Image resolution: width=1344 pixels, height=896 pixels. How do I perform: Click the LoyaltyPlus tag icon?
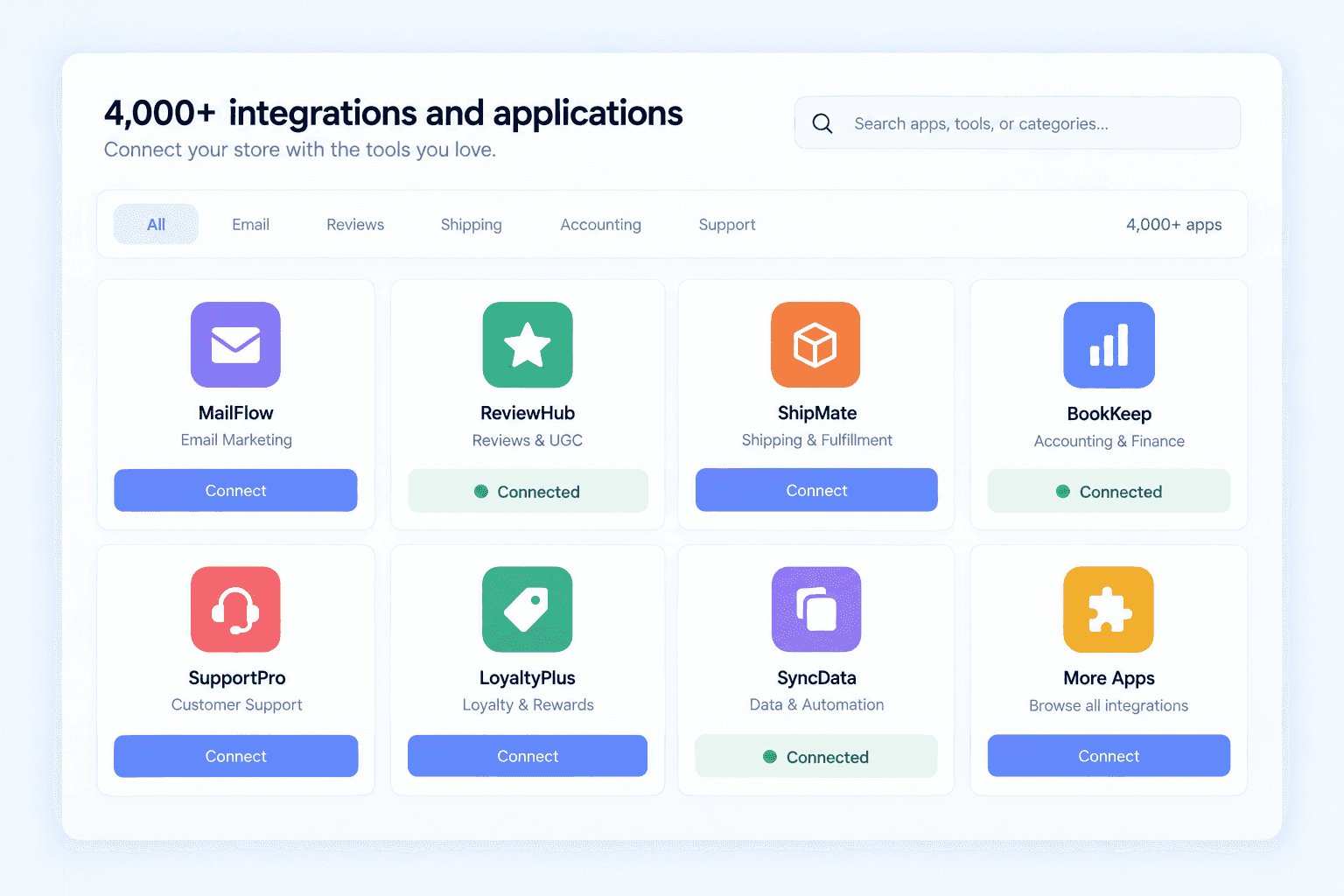[x=528, y=609]
